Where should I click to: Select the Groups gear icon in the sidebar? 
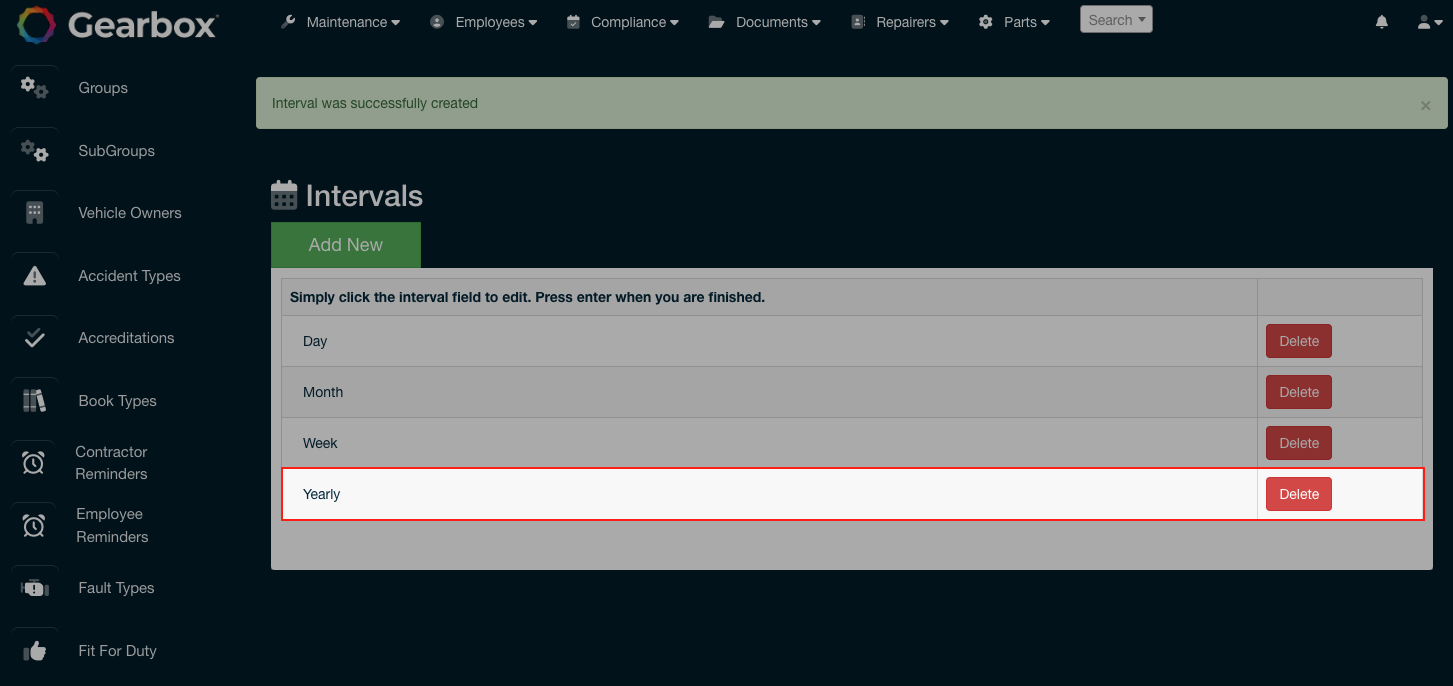(33, 88)
